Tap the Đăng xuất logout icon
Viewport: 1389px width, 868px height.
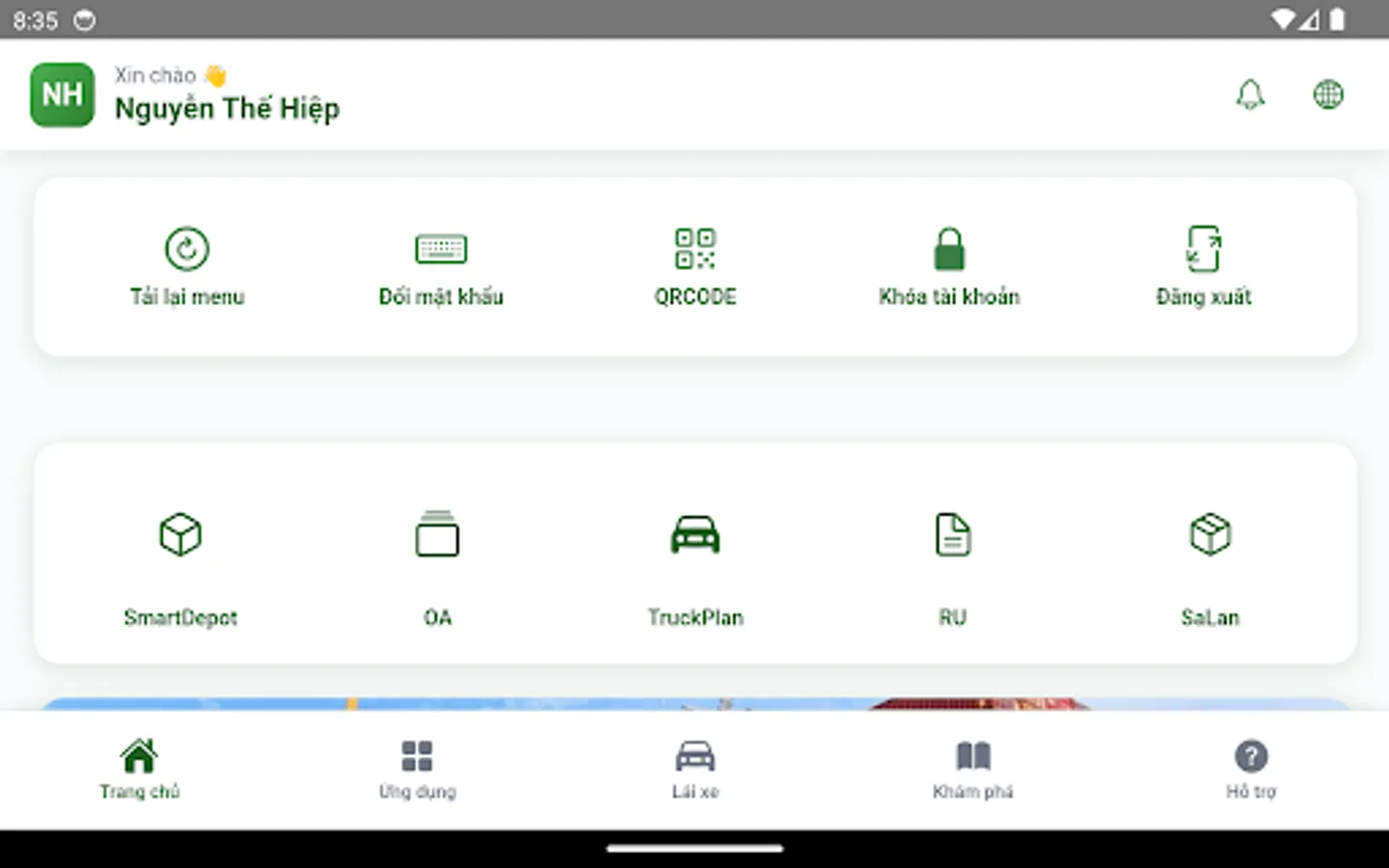pos(1203,249)
